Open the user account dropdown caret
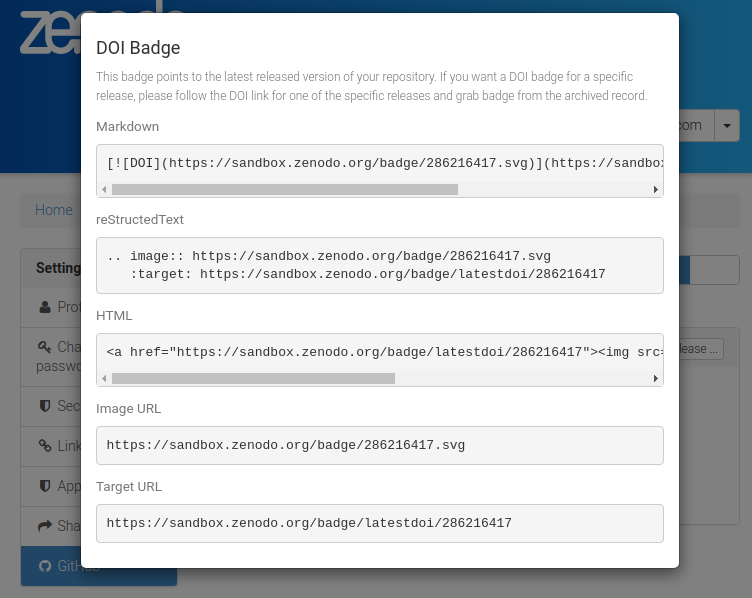Screen dimensions: 752x598 click(x=727, y=126)
